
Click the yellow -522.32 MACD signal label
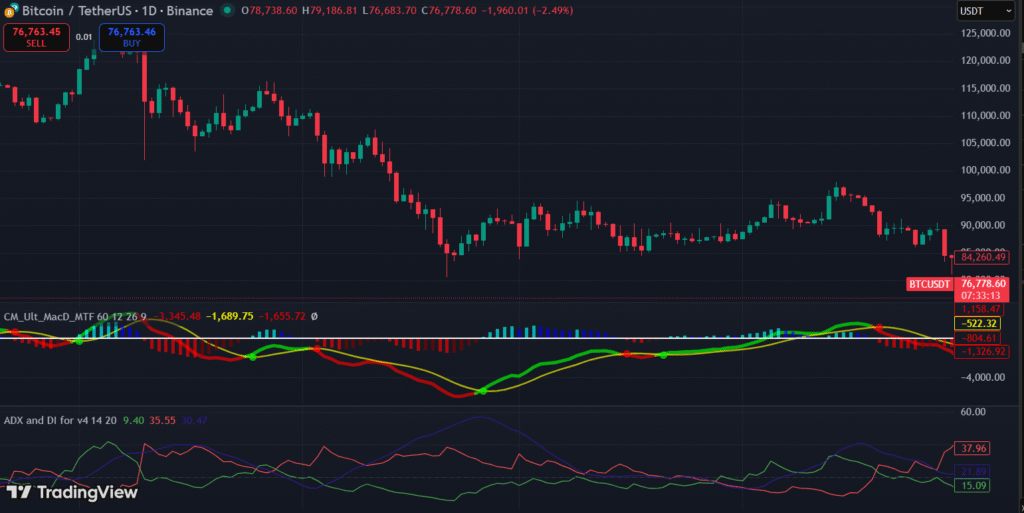[979, 324]
